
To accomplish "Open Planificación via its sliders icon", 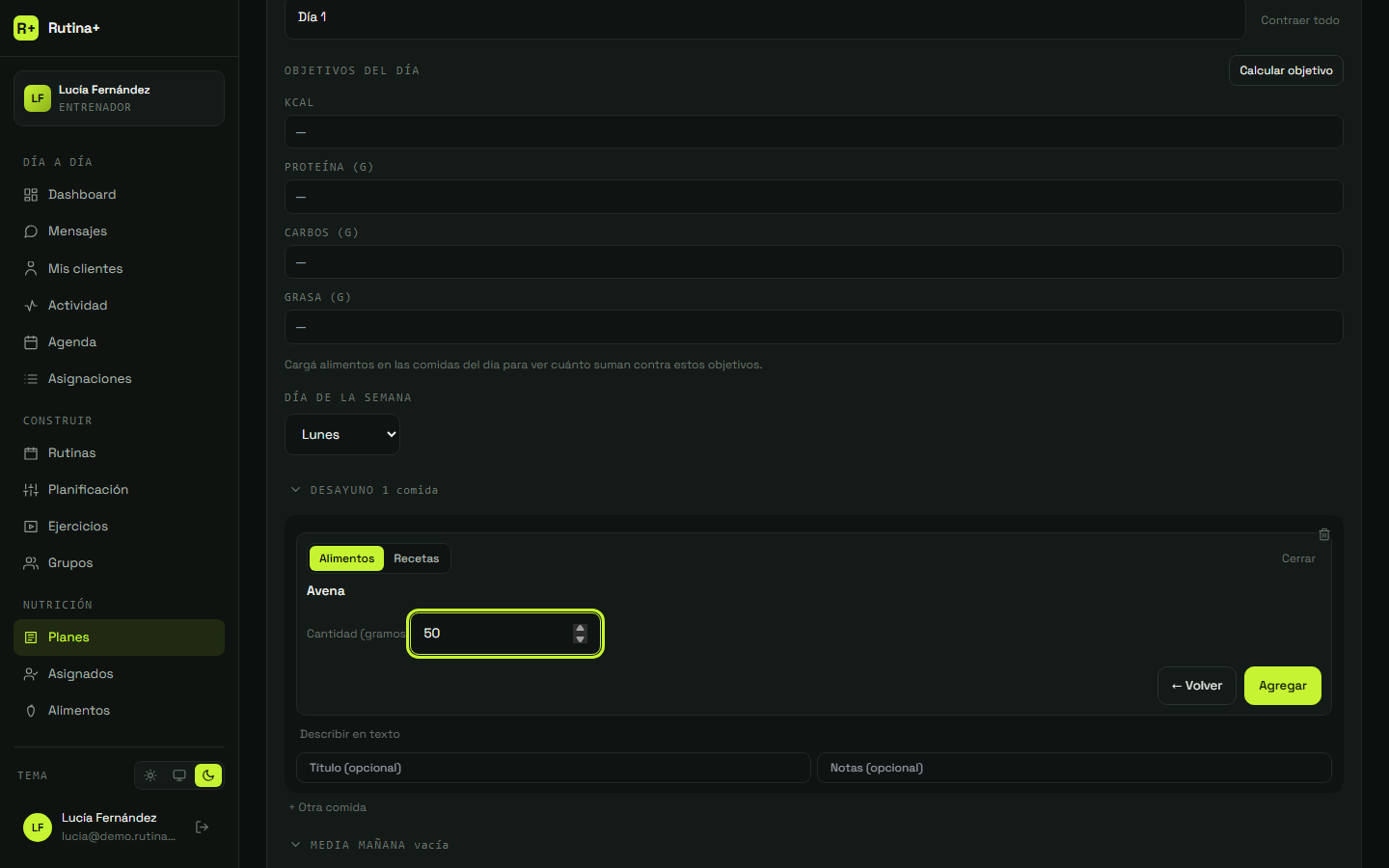I will [x=31, y=490].
